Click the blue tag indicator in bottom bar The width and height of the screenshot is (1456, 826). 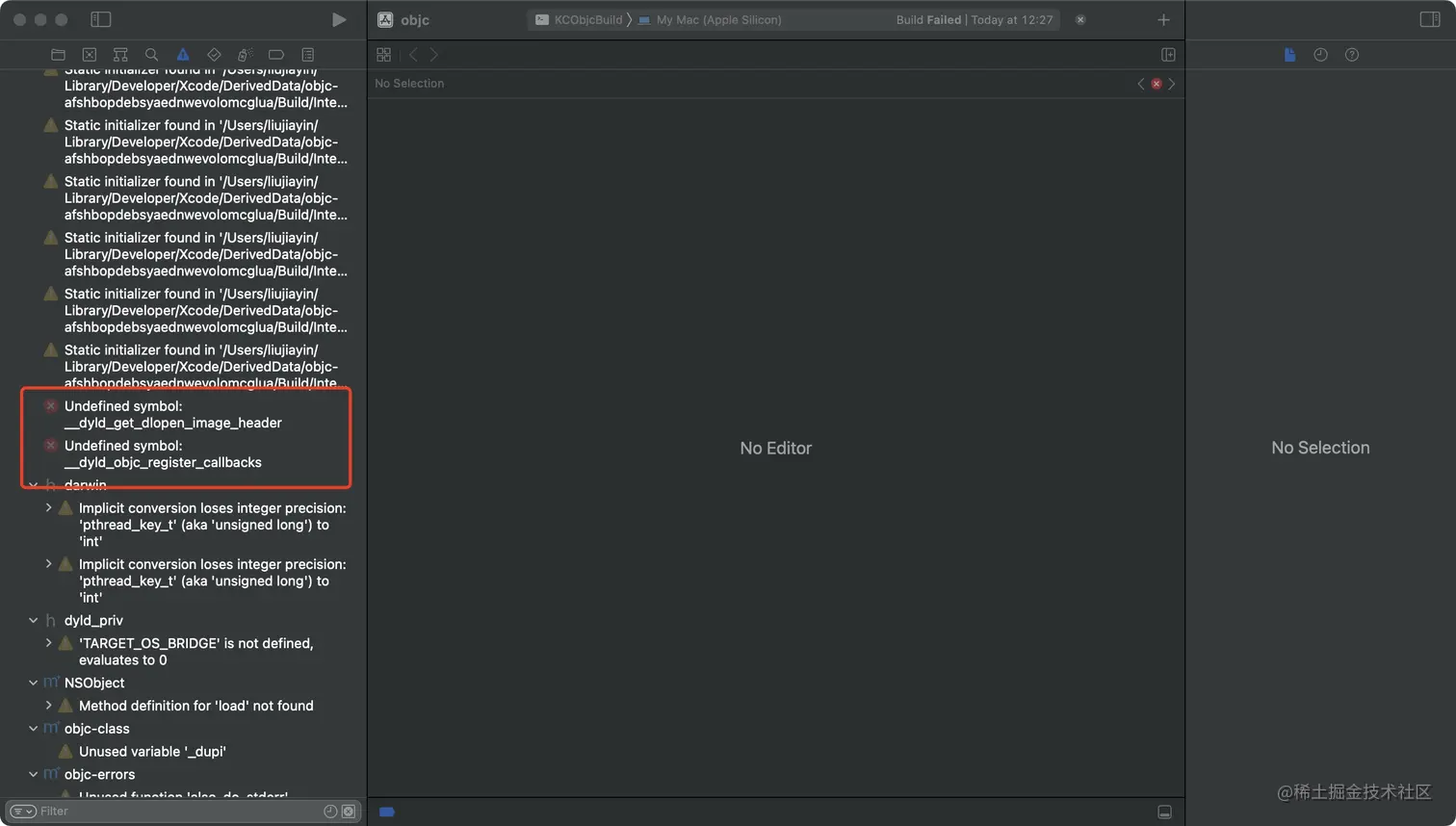pyautogui.click(x=387, y=812)
